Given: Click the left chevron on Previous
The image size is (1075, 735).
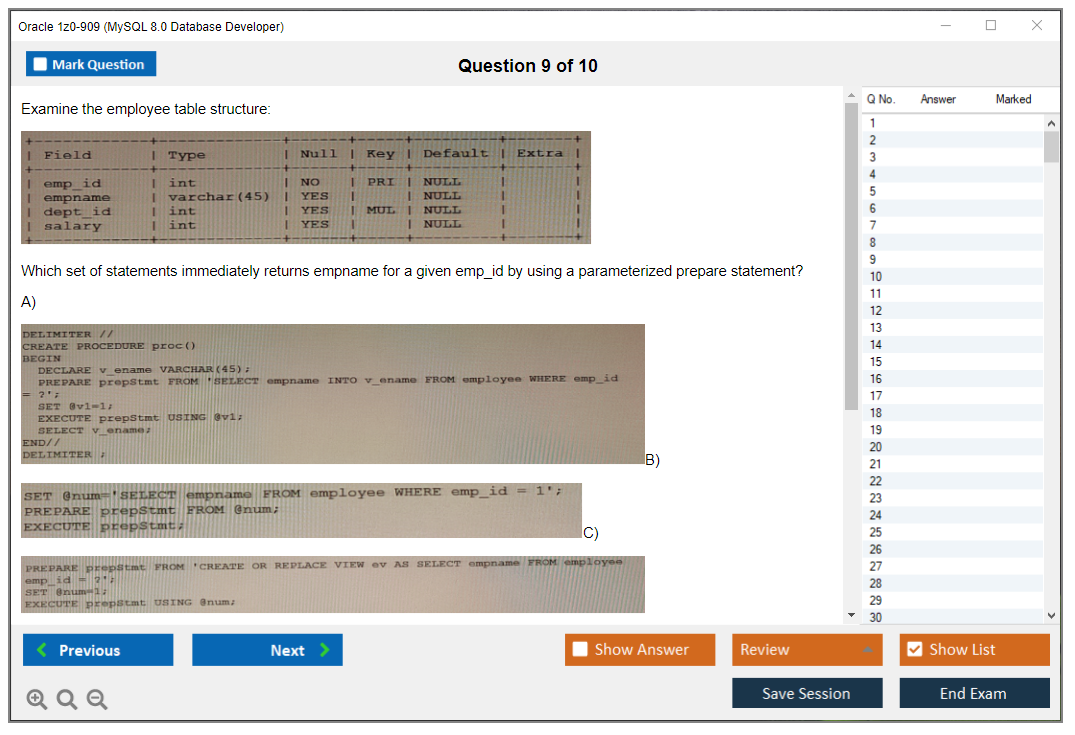Looking at the screenshot, I should (41, 650).
